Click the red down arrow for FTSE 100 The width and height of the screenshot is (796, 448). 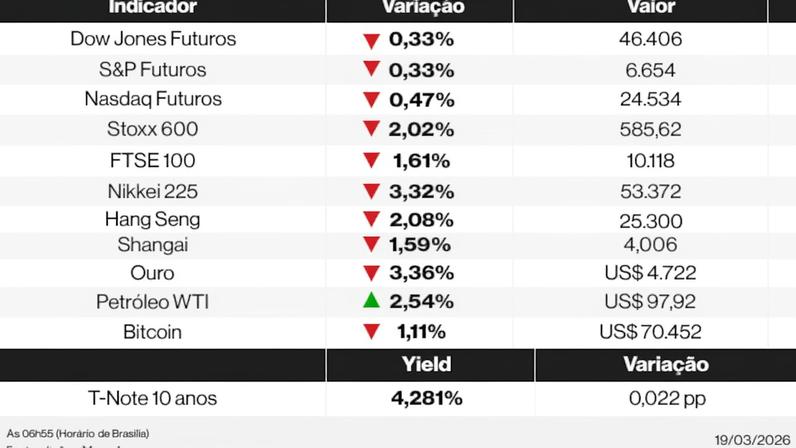click(372, 161)
